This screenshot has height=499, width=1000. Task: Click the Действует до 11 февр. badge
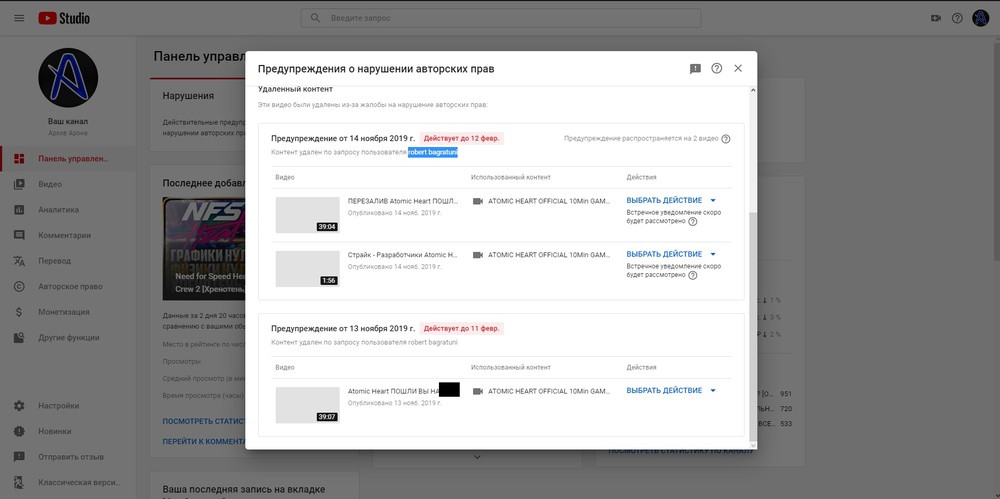pyautogui.click(x=462, y=329)
